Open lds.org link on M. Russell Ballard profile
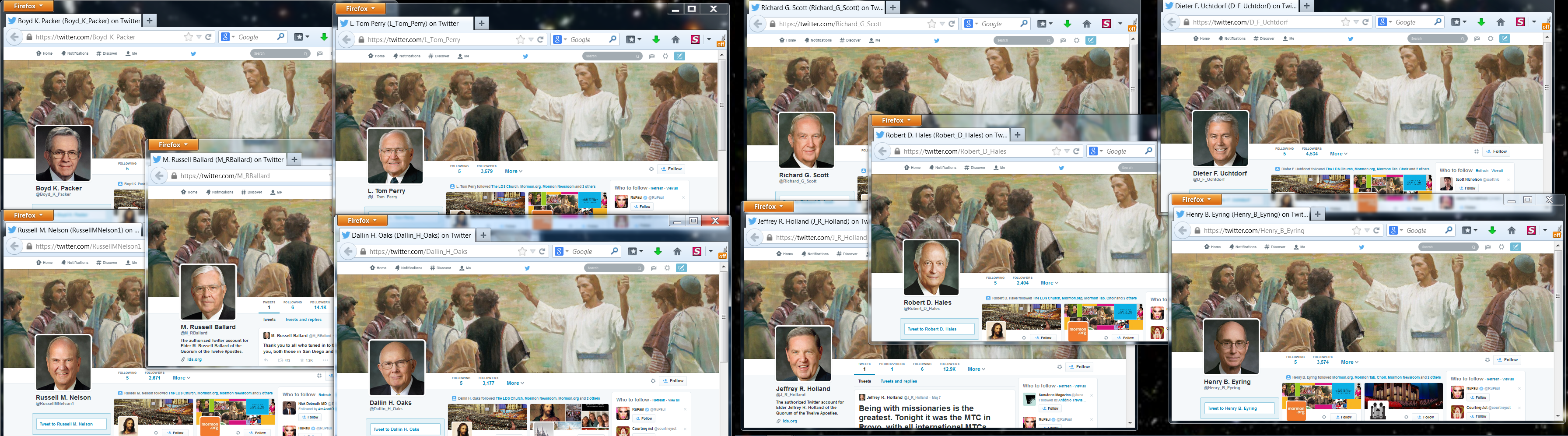1568x436 pixels. tap(193, 359)
